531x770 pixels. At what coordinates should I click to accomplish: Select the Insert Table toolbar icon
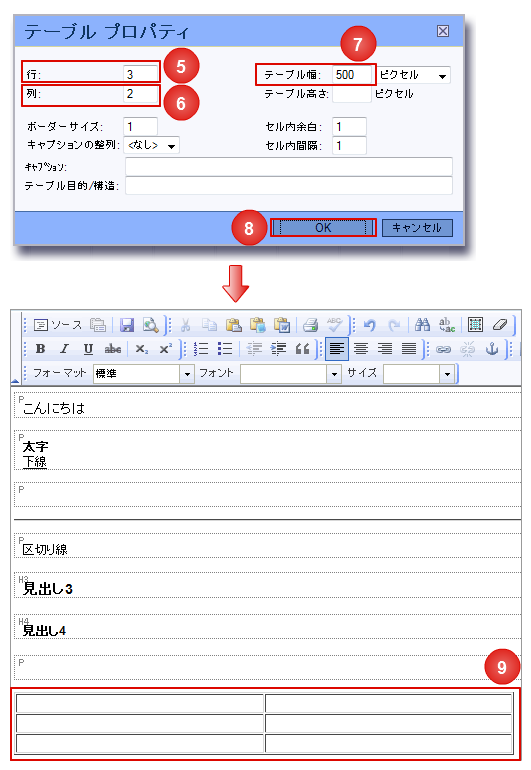[475, 325]
